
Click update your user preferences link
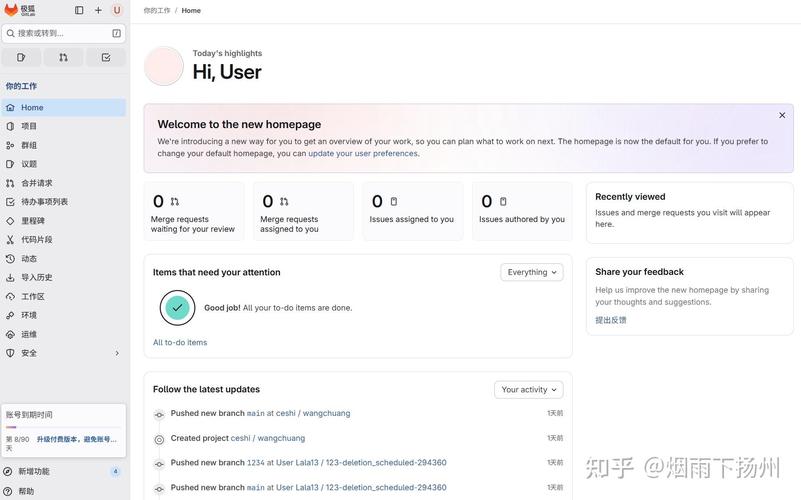coord(363,153)
